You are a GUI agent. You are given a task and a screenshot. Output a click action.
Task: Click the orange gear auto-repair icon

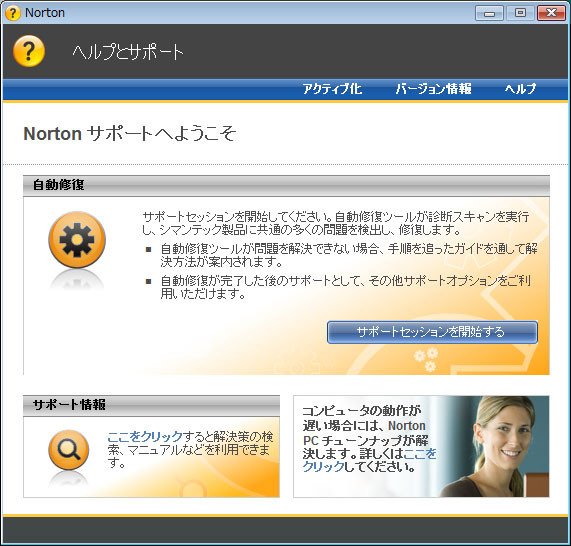coord(77,240)
